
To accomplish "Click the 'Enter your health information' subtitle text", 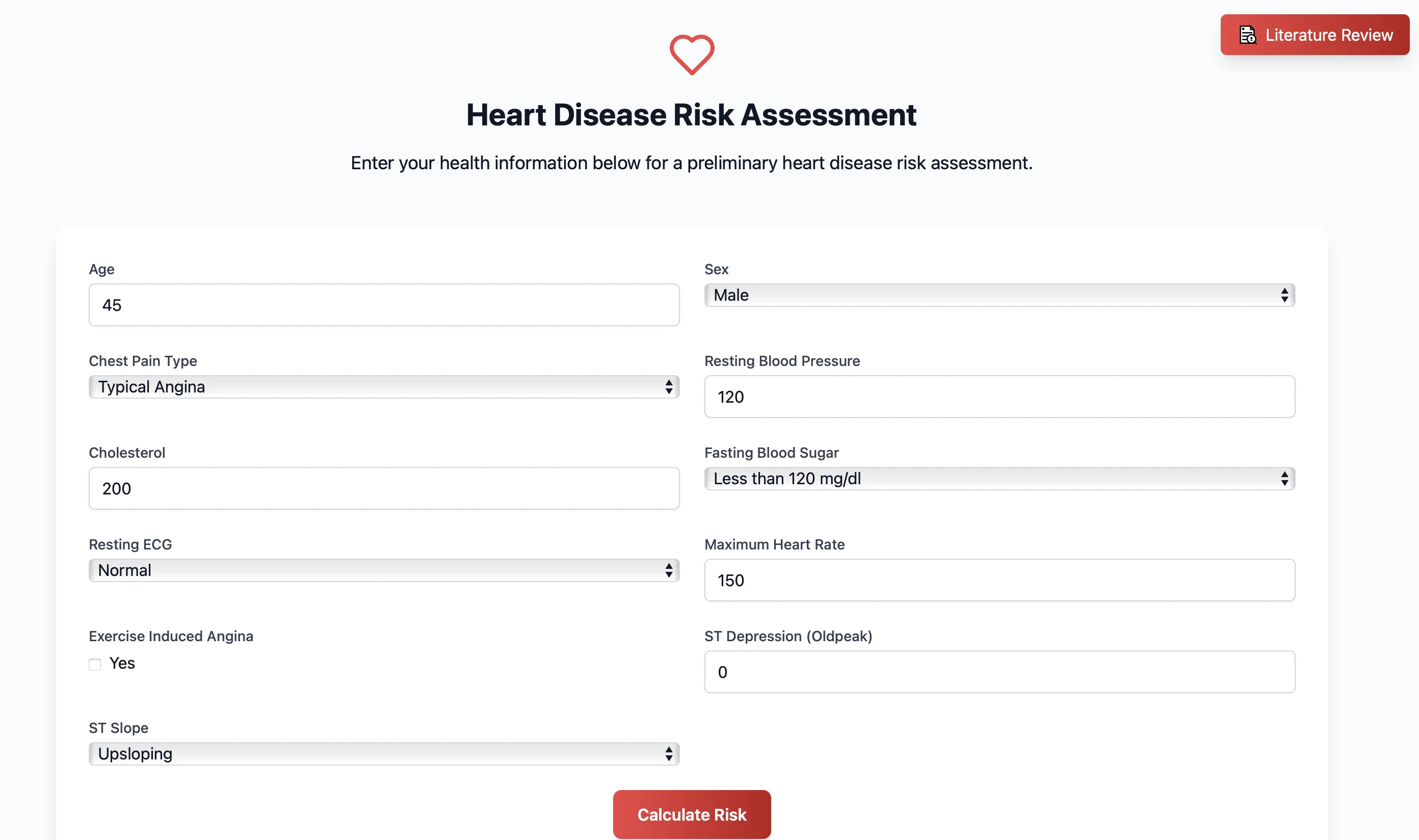I will pyautogui.click(x=691, y=163).
